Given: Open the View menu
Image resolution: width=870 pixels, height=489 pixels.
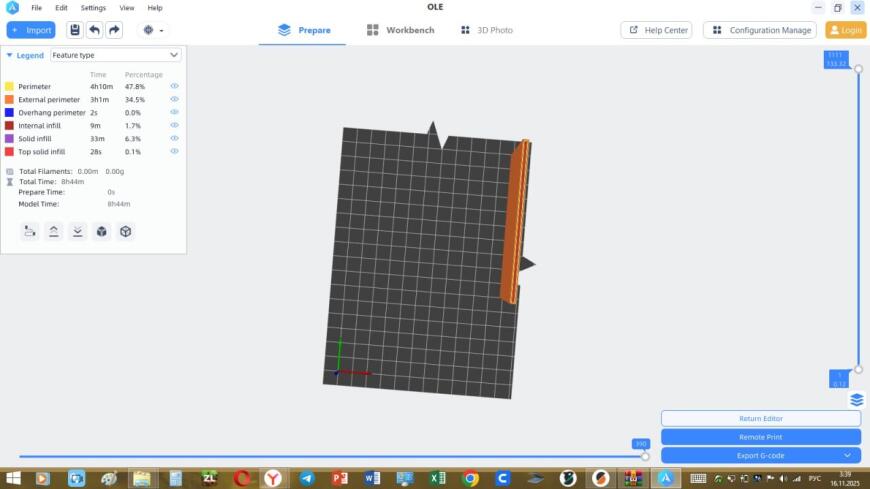Looking at the screenshot, I should click(127, 8).
